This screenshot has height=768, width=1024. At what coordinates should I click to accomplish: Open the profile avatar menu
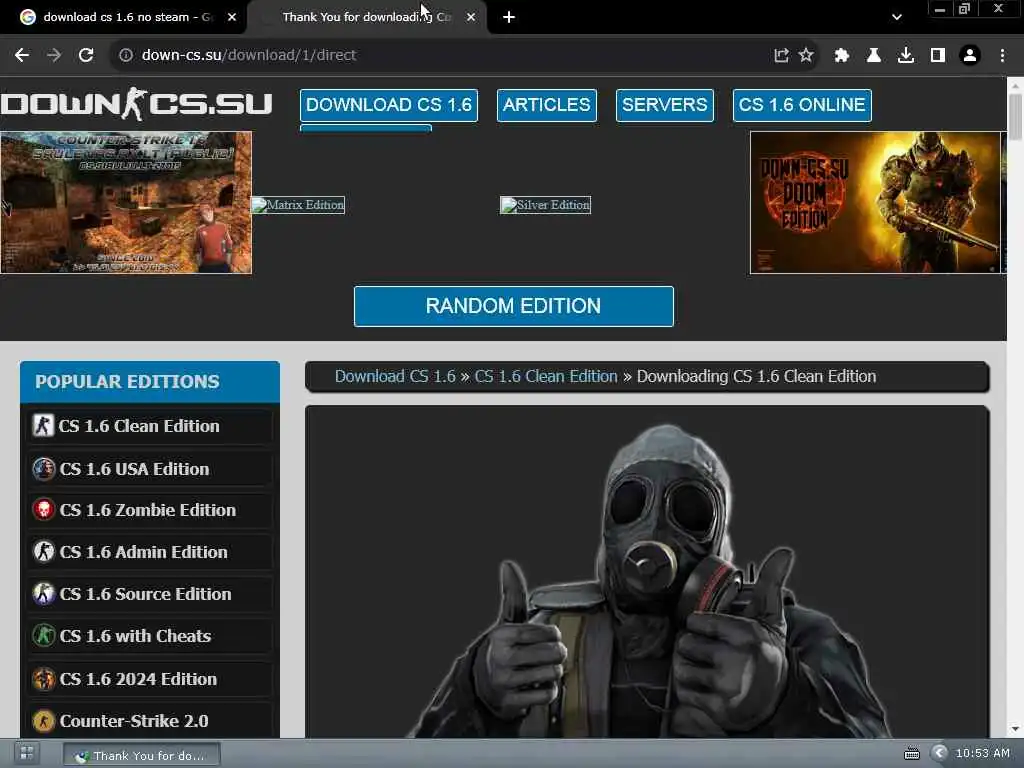(x=970, y=56)
